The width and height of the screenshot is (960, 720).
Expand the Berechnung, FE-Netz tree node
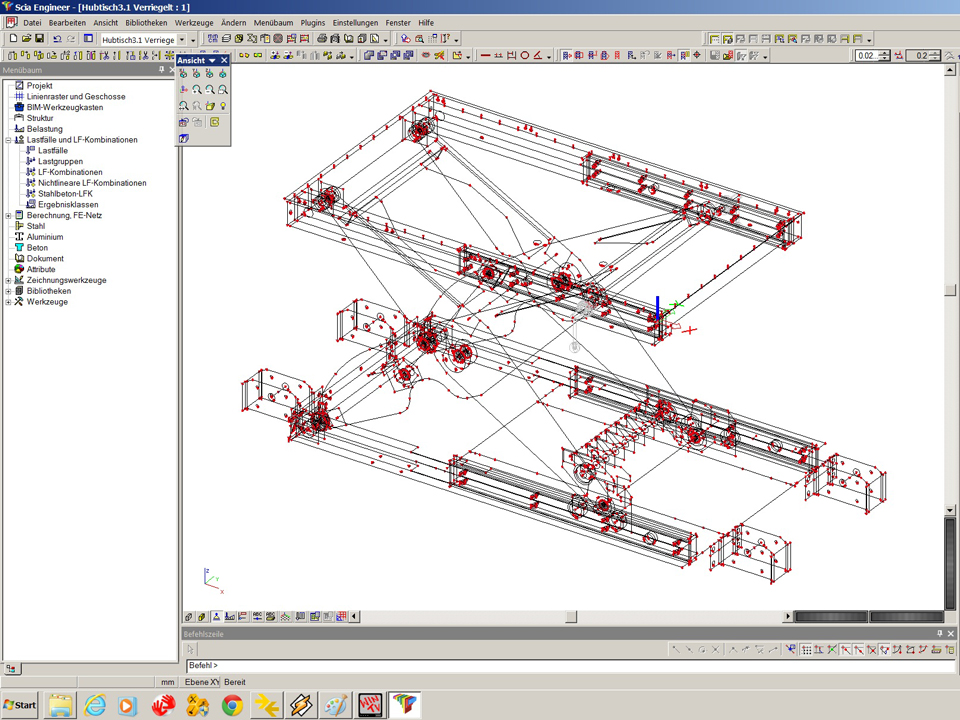tap(8, 215)
